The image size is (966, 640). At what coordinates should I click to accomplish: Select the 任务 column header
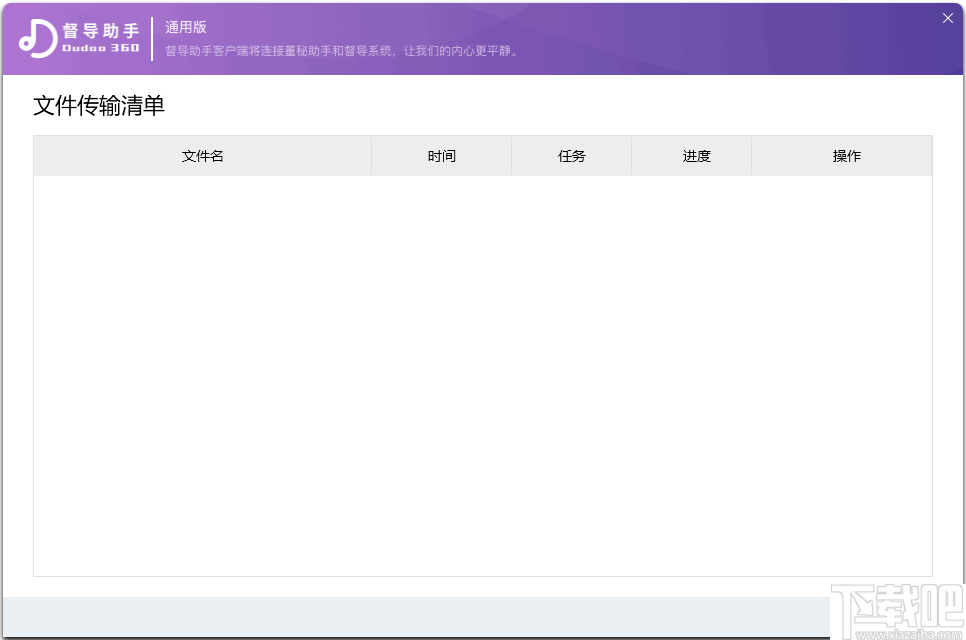point(572,156)
